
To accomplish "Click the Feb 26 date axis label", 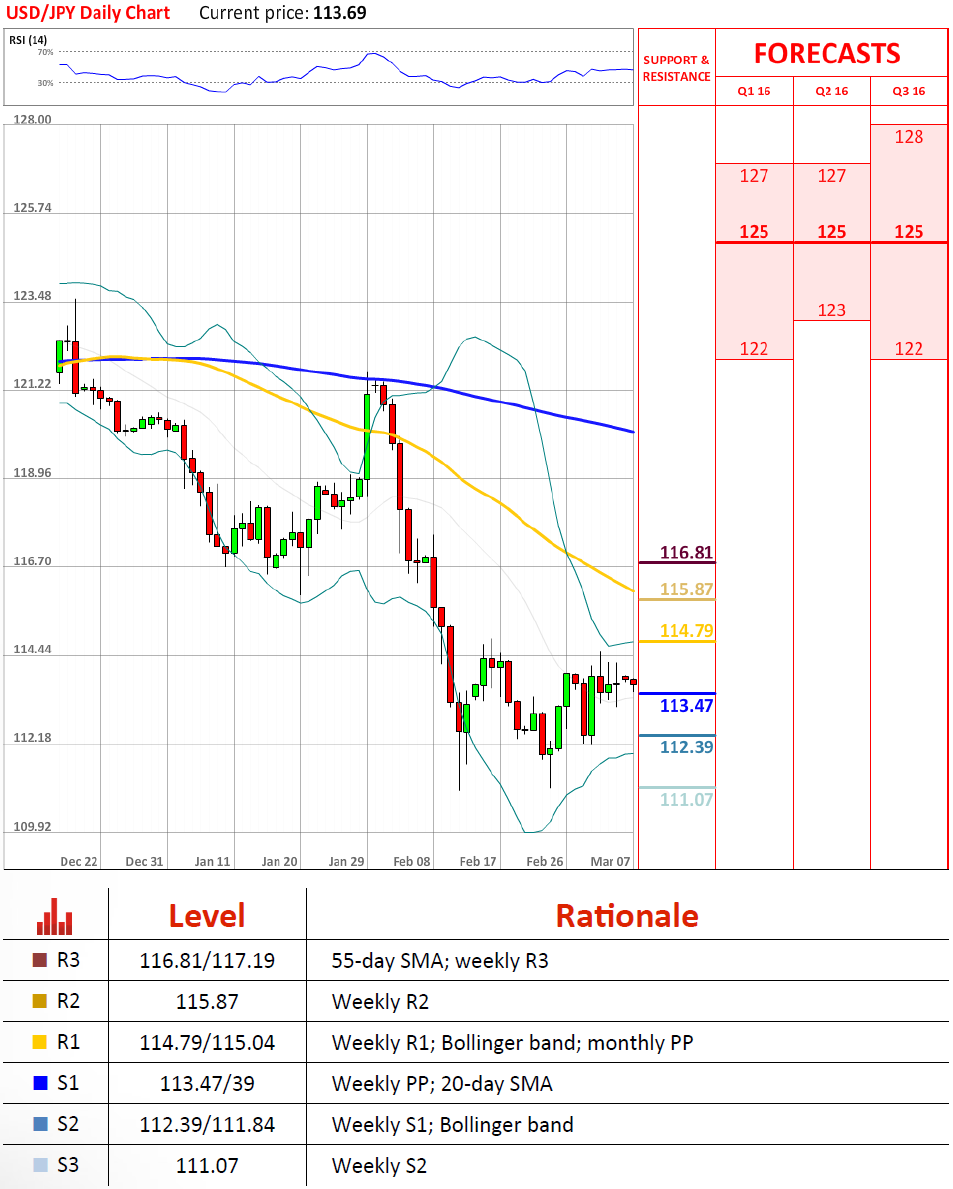I will [545, 861].
